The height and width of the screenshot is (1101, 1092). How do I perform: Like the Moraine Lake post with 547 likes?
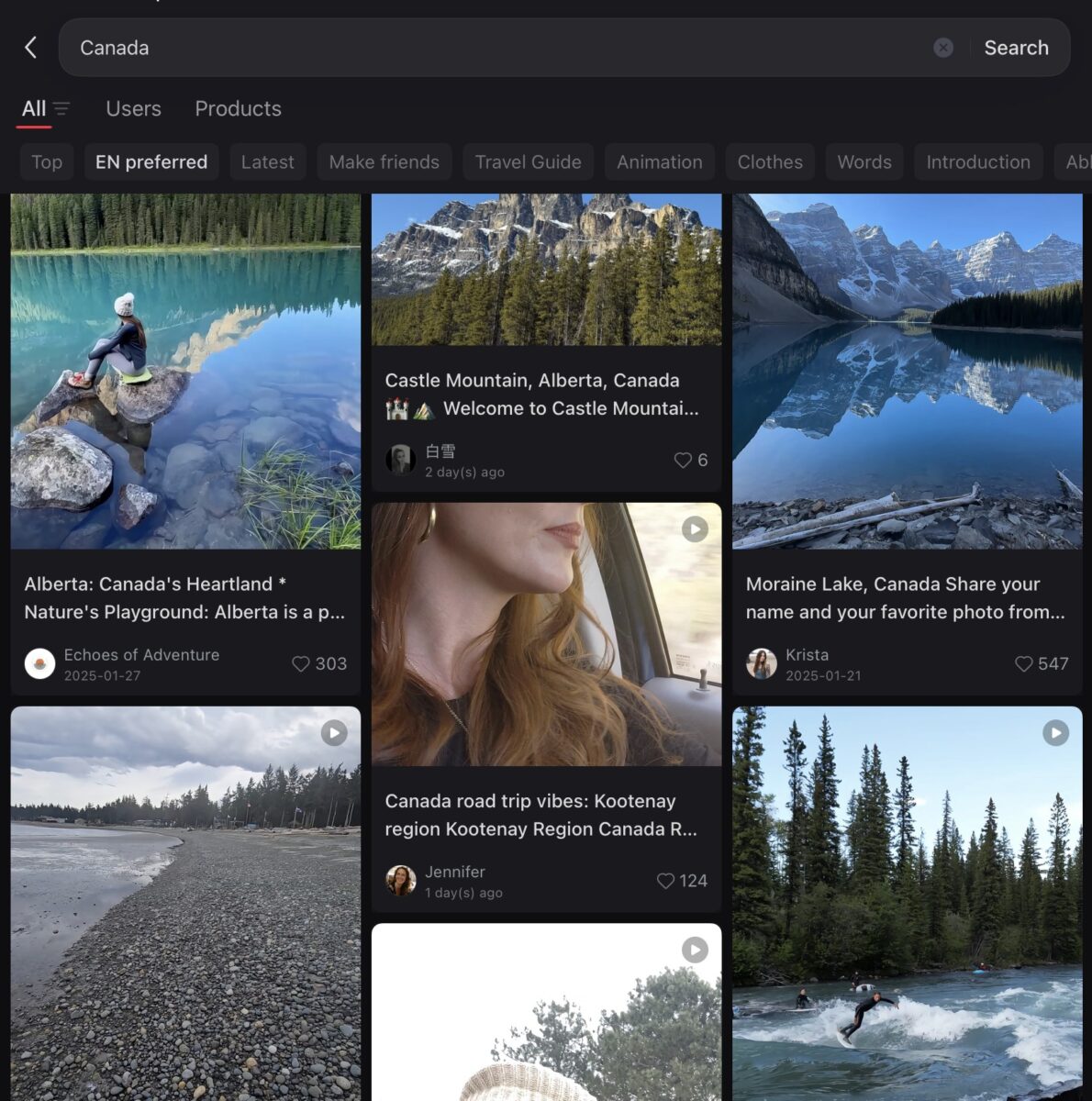click(1024, 663)
